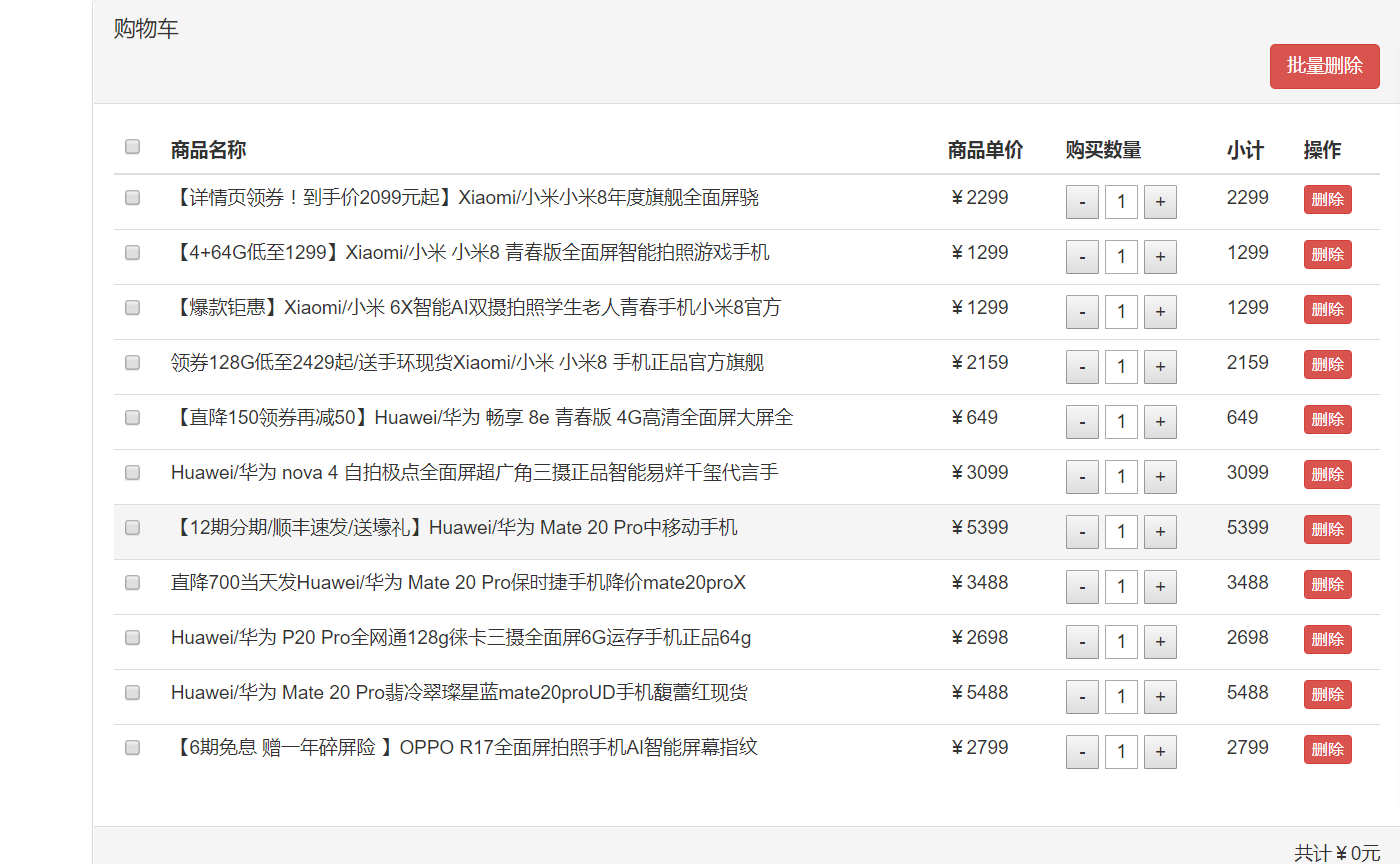Screen dimensions: 1400x864
Task: Check the 领券128G低至2429起 row checkbox
Action: click(x=132, y=363)
